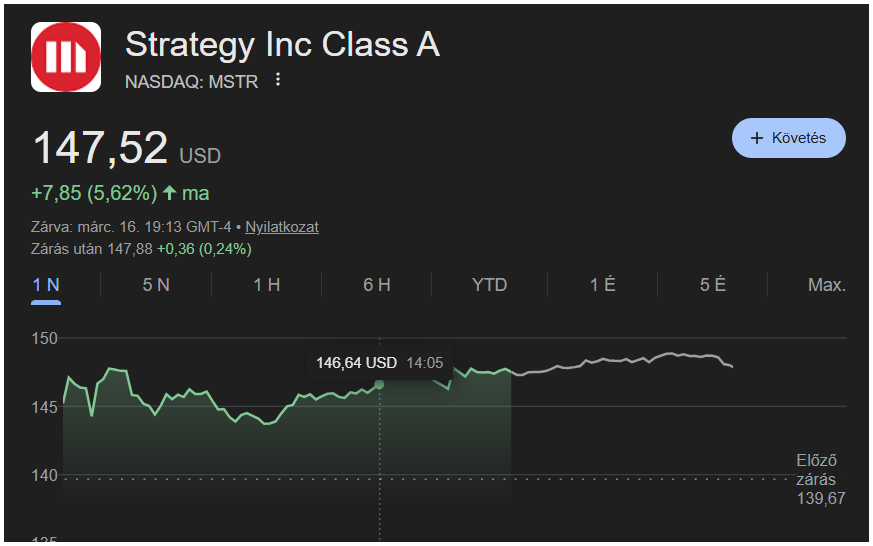Image resolution: width=873 pixels, height=546 pixels.
Task: Open the Nyilatkozat disclaimer link
Action: coord(282,227)
